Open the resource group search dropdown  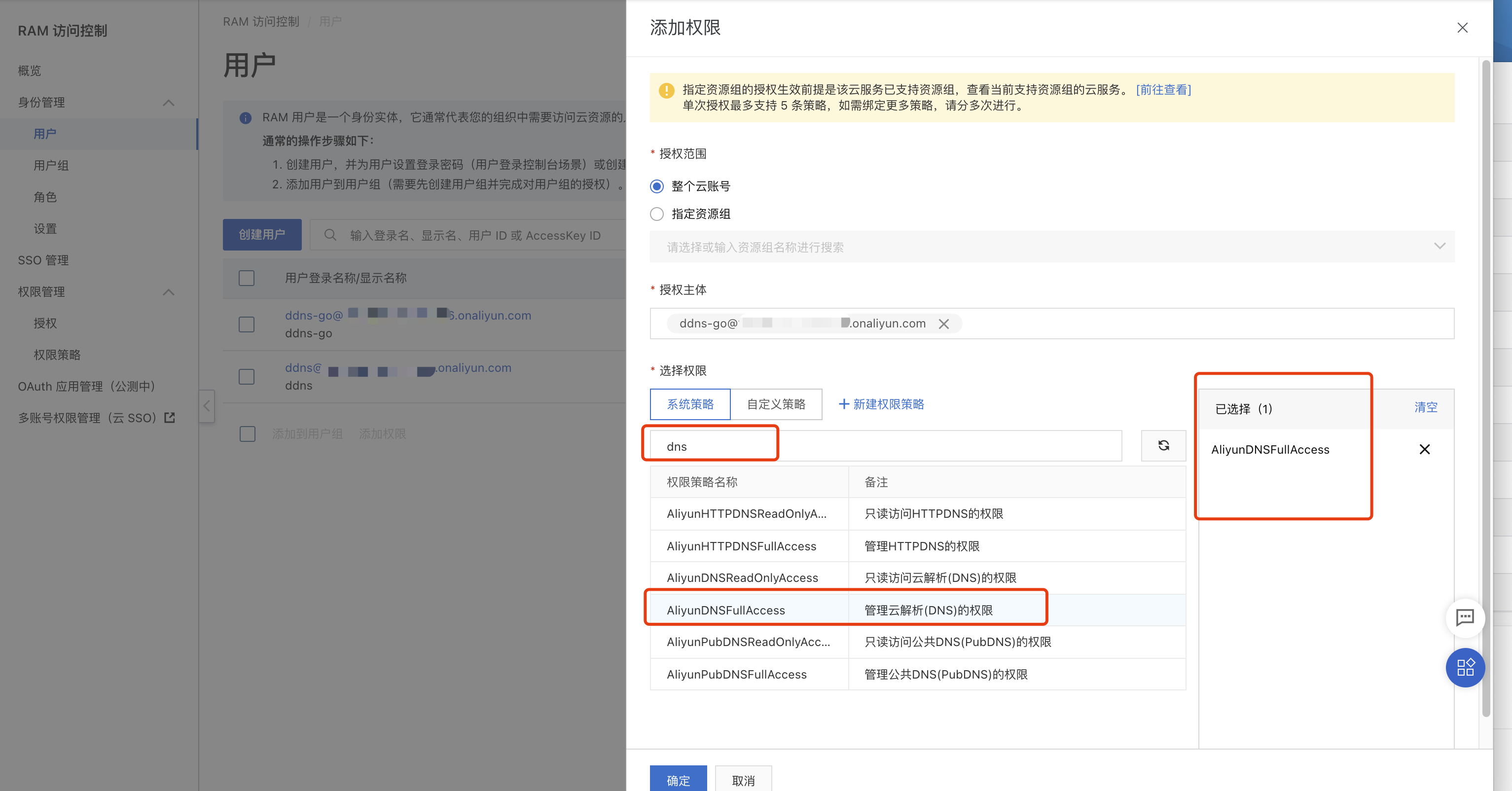tap(1052, 247)
